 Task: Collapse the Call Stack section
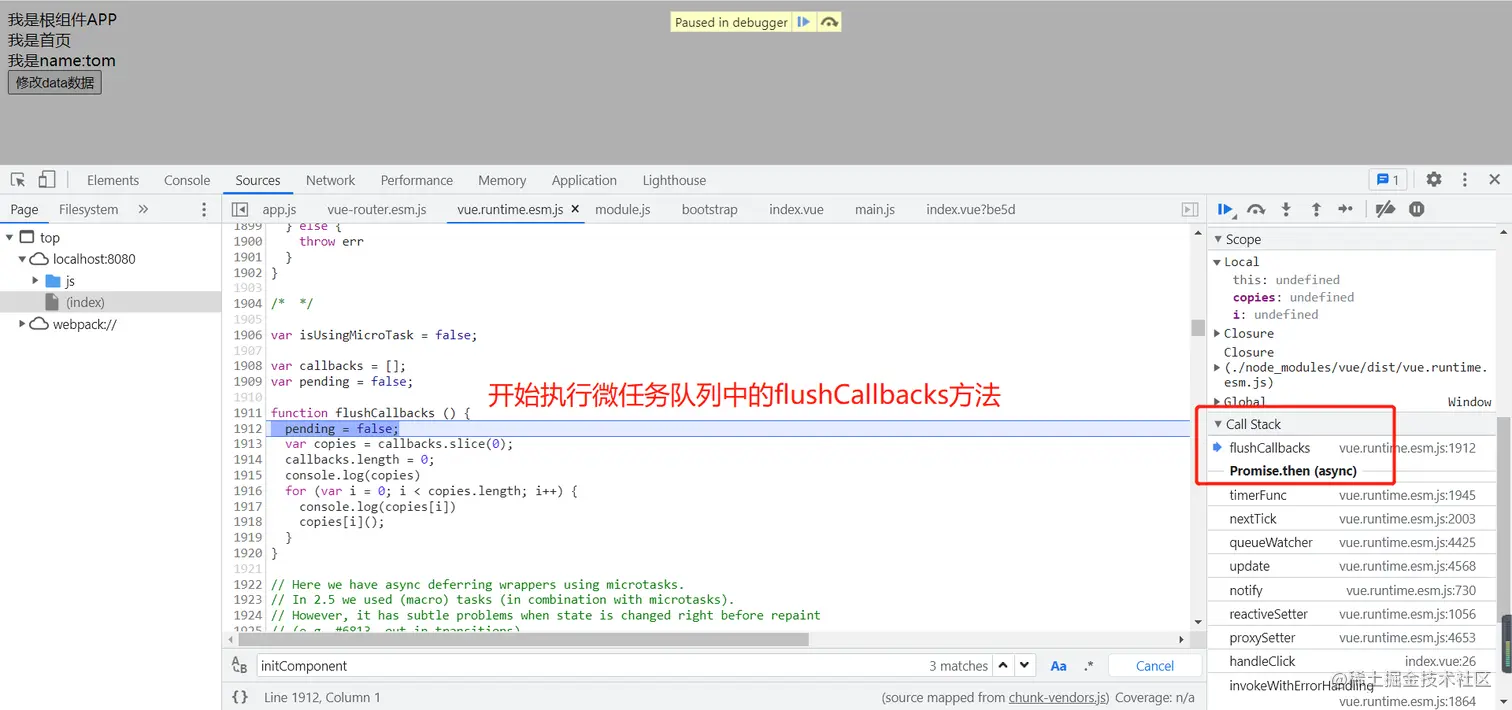(x=1218, y=424)
